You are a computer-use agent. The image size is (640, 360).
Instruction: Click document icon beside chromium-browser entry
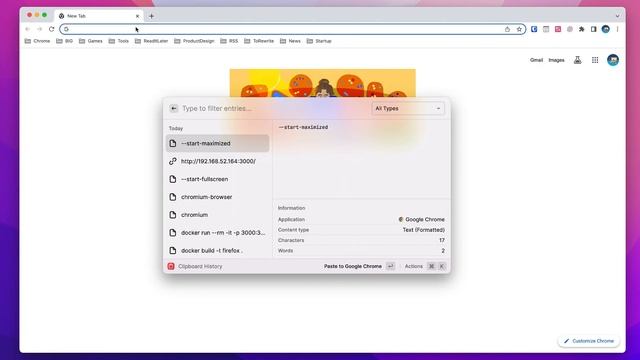[173, 197]
